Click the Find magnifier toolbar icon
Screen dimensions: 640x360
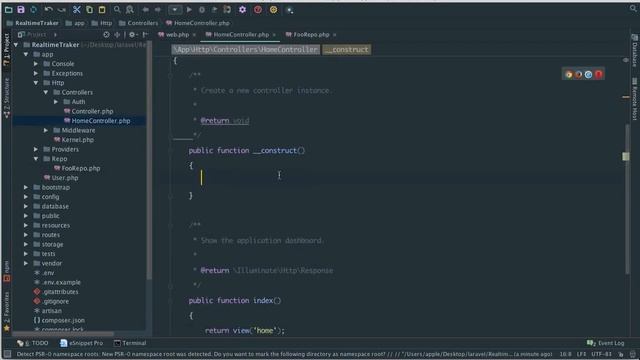(117, 9)
